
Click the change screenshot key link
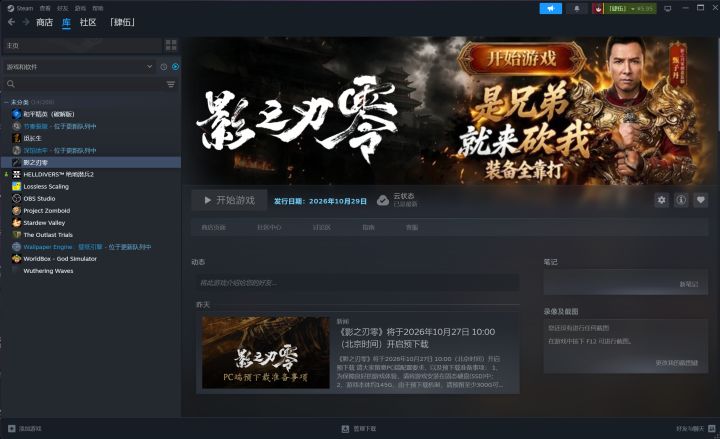coord(677,363)
